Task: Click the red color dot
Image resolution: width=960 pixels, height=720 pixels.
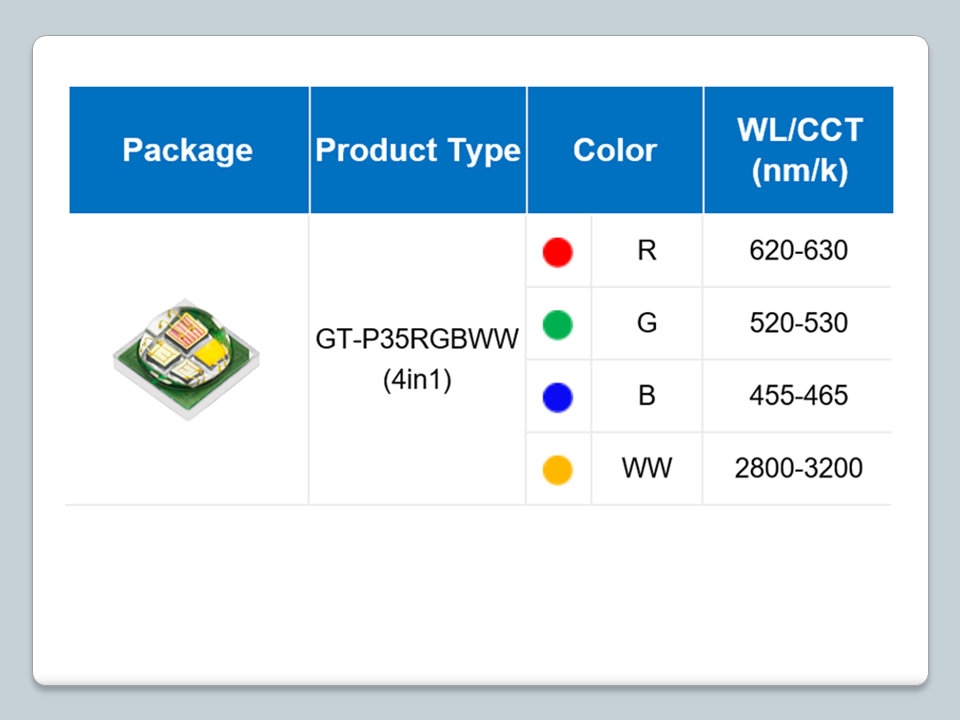Action: pos(557,252)
